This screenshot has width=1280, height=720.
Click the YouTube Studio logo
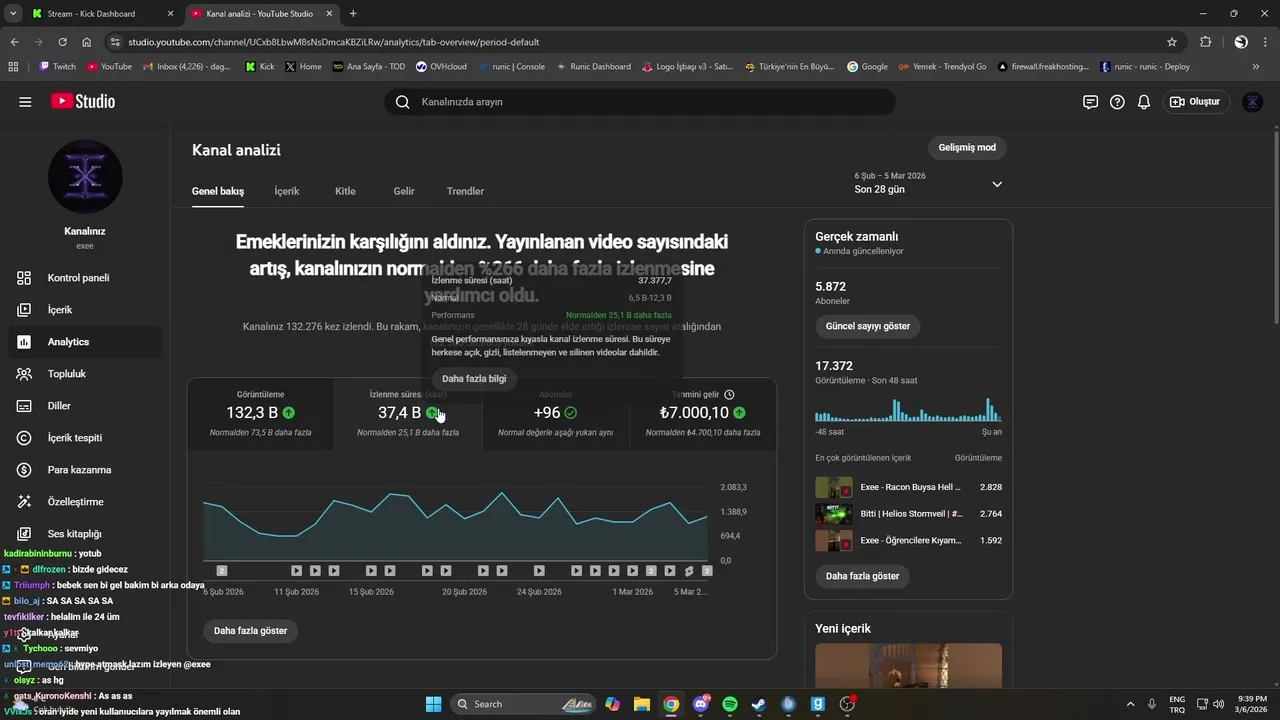(x=83, y=102)
